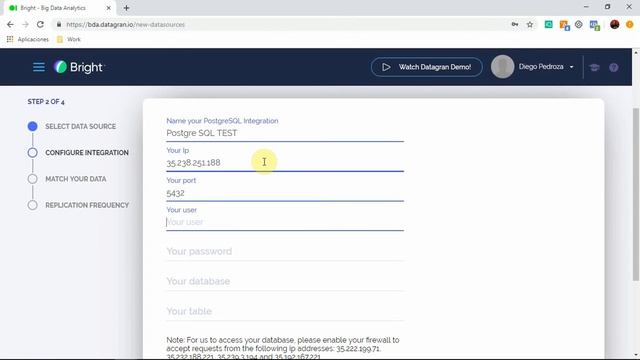
Task: Open the graduation cap tutorials icon
Action: coord(594,67)
